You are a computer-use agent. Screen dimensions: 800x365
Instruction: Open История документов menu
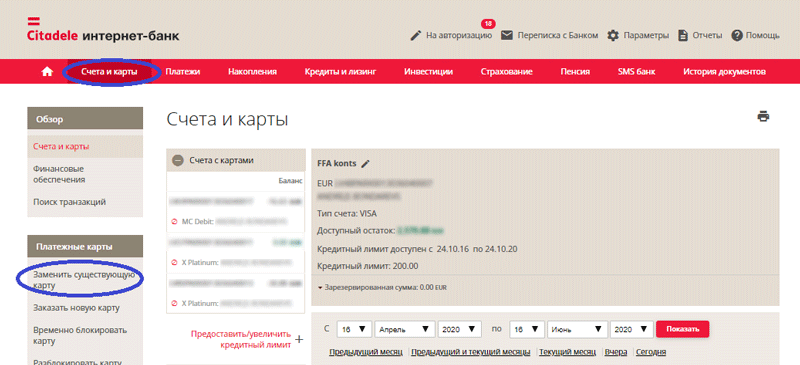click(x=724, y=72)
